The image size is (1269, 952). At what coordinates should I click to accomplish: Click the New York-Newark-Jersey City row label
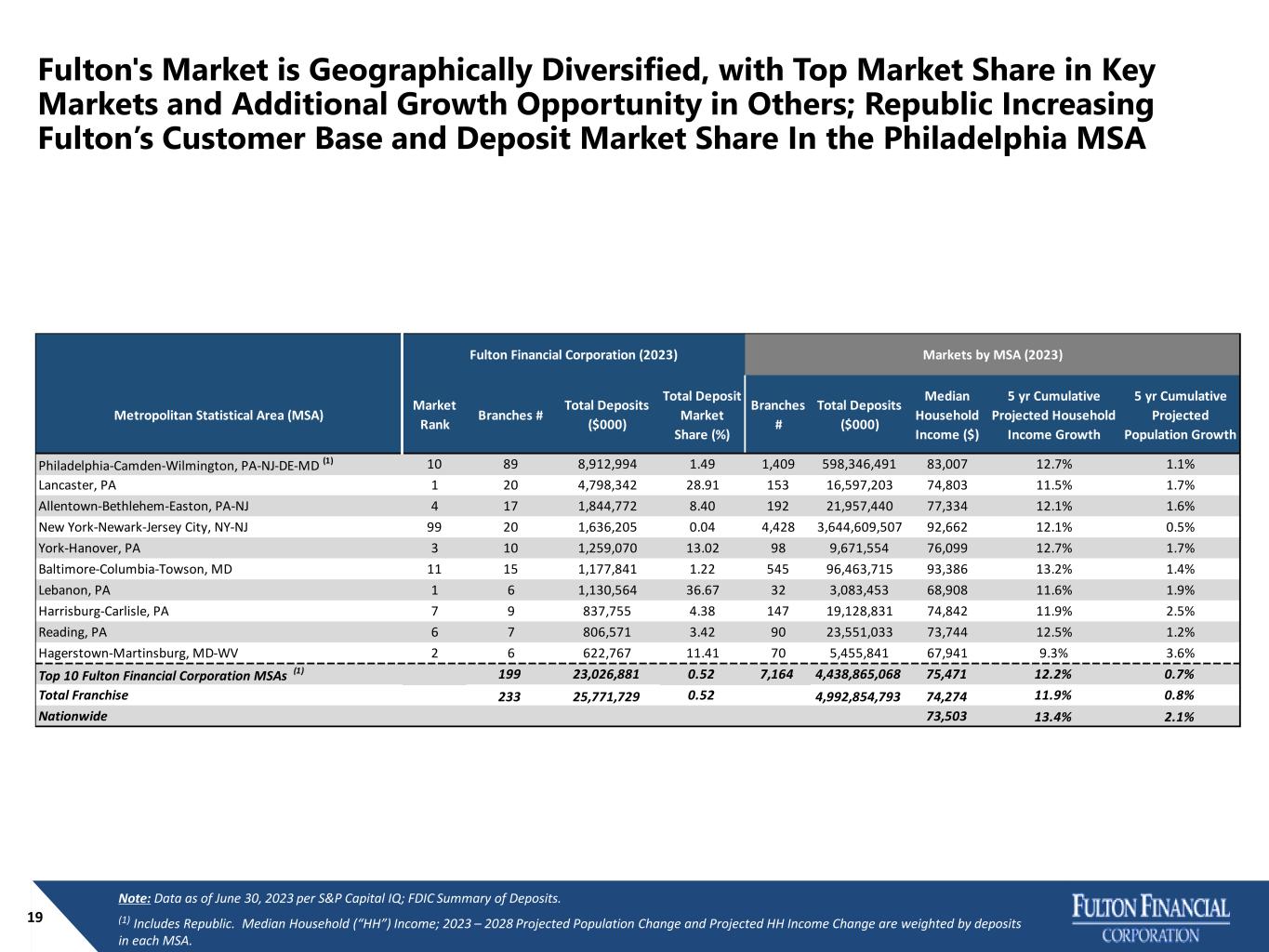tap(143, 527)
